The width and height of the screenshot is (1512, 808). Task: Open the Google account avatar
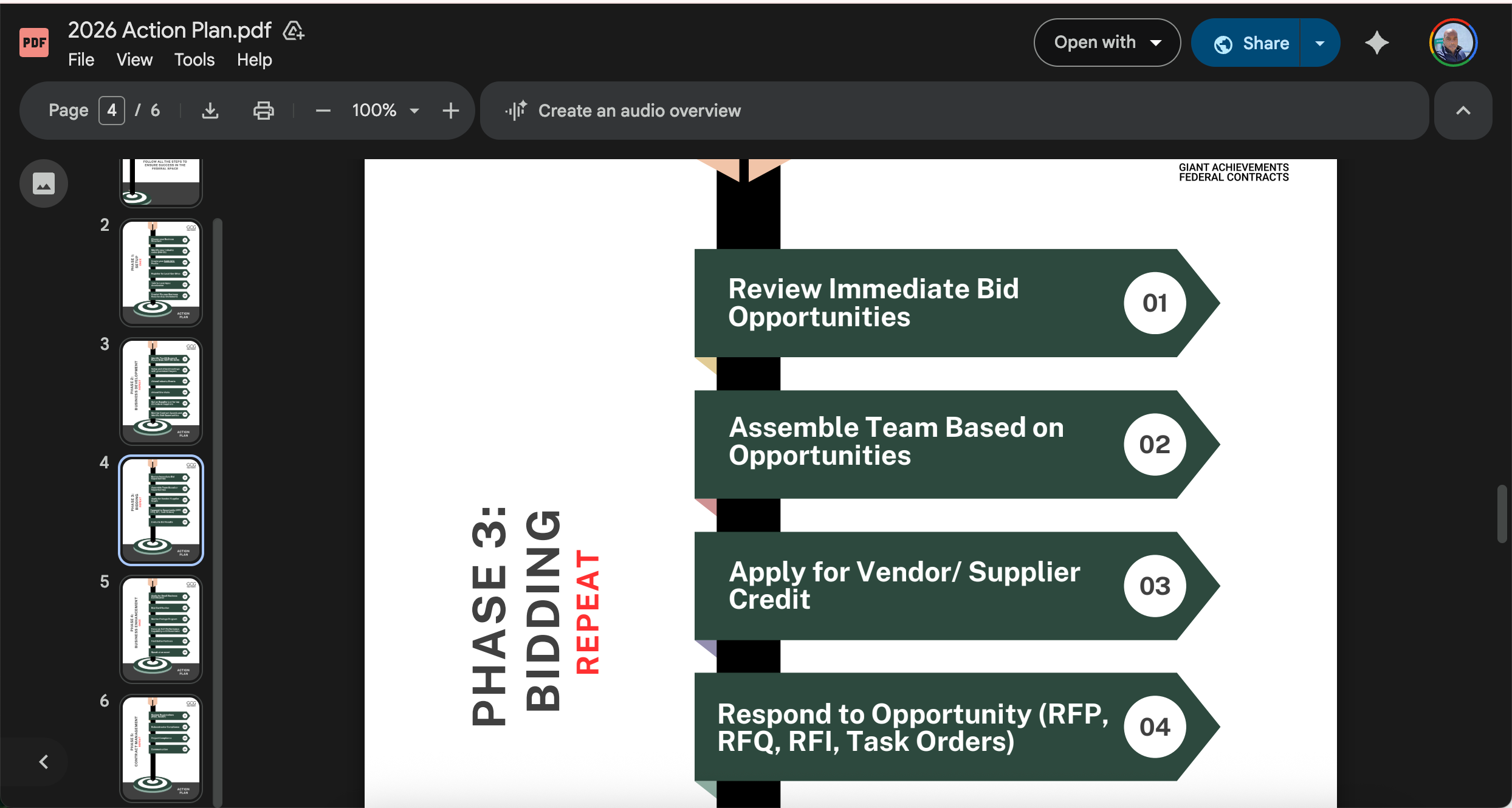[x=1453, y=43]
